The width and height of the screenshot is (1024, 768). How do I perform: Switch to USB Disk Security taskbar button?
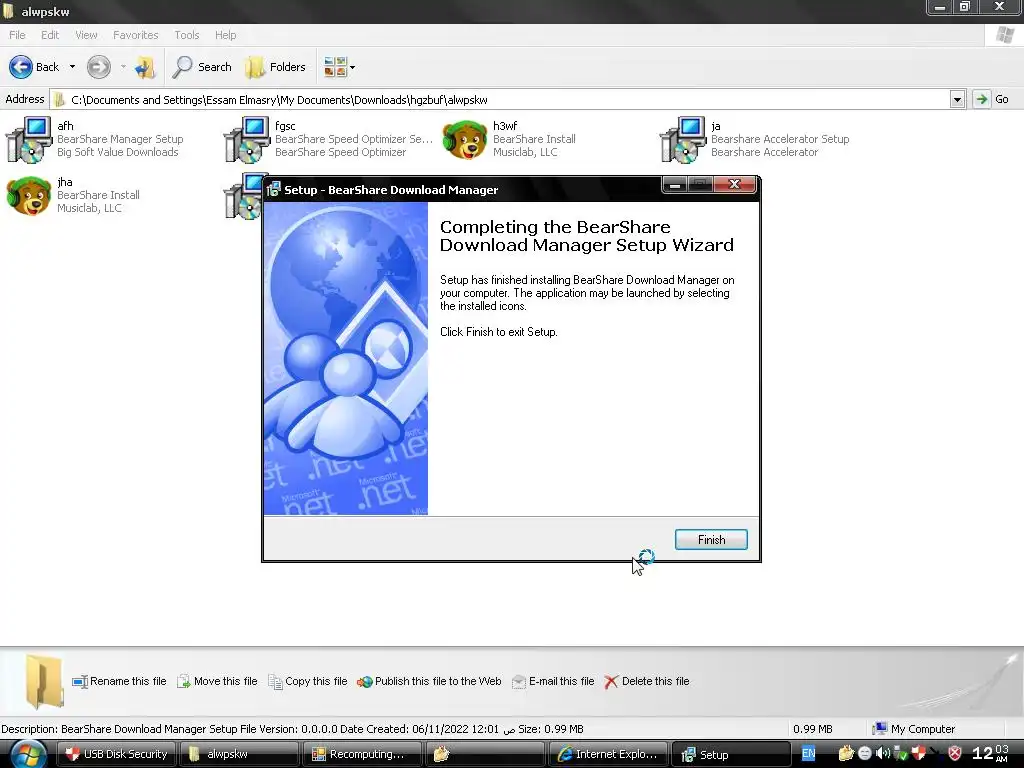[x=116, y=754]
